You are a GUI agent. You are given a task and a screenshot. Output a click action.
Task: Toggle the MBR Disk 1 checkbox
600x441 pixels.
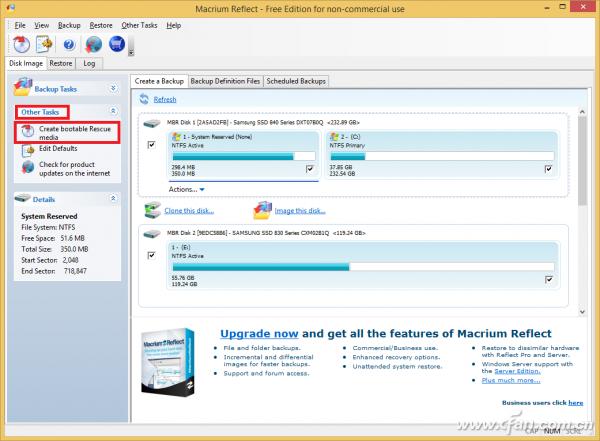click(152, 145)
